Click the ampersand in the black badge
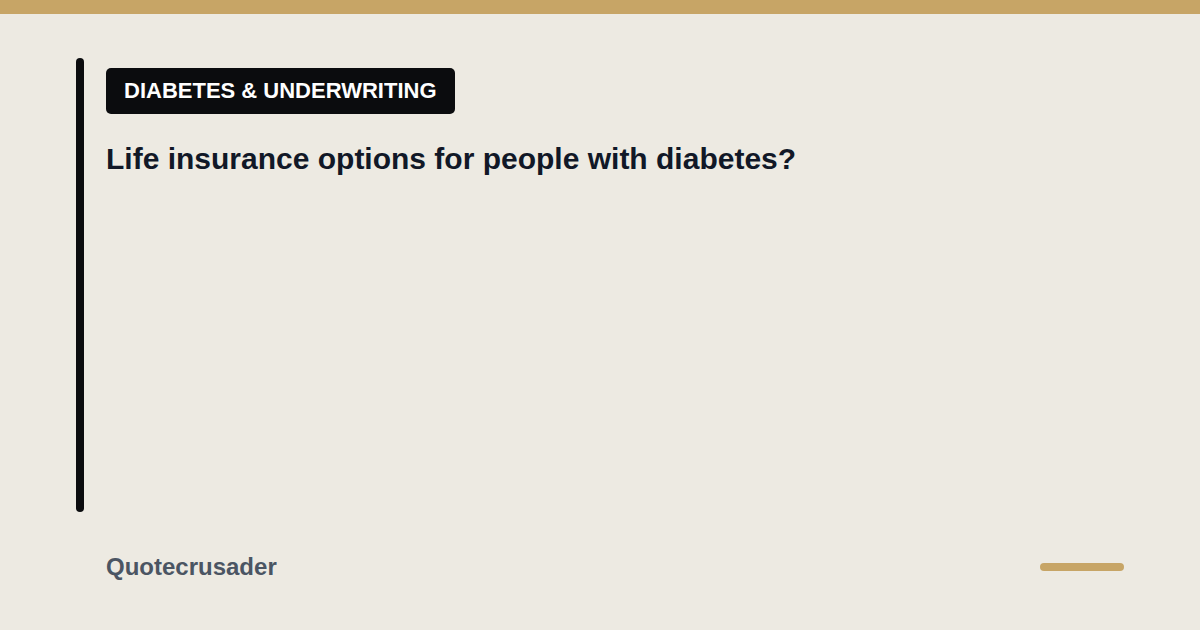Image resolution: width=1200 pixels, height=630 pixels. point(249,91)
